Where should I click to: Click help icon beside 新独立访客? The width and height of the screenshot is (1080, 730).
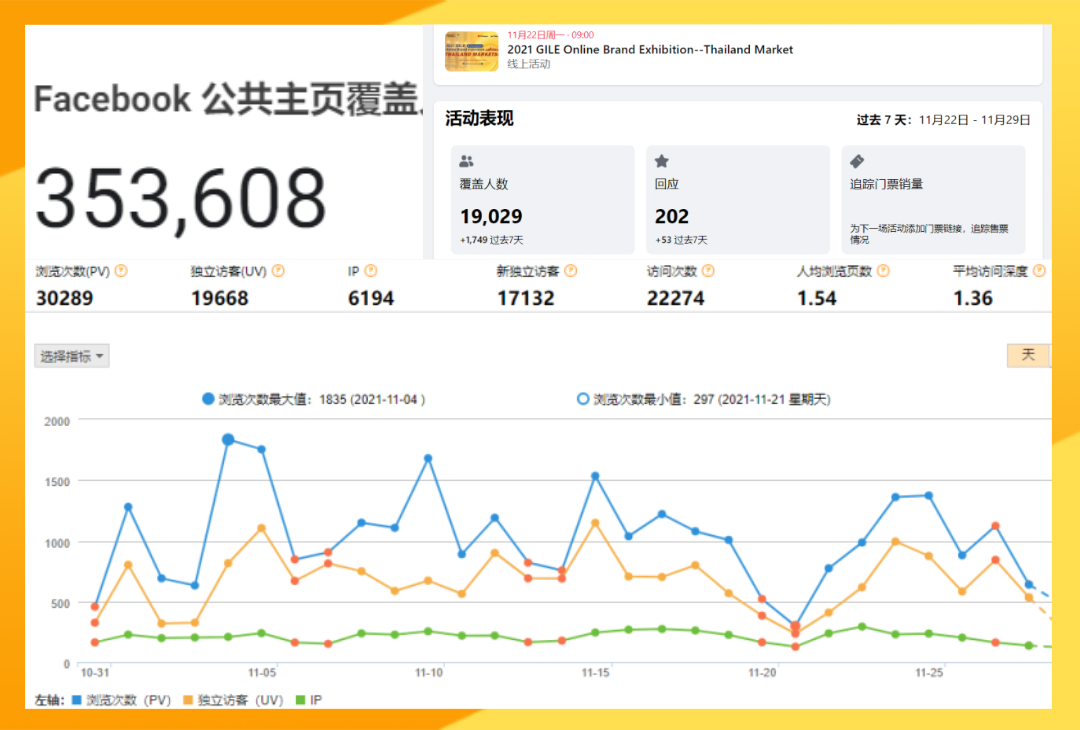(x=570, y=271)
